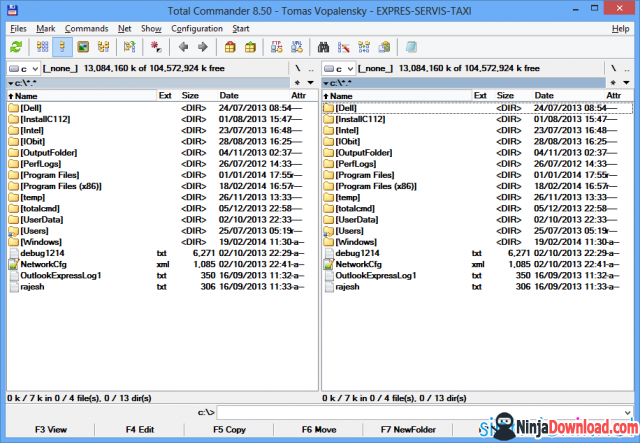Open right panel favorites star dropdown
This screenshot has height=443, width=640.
[613, 83]
